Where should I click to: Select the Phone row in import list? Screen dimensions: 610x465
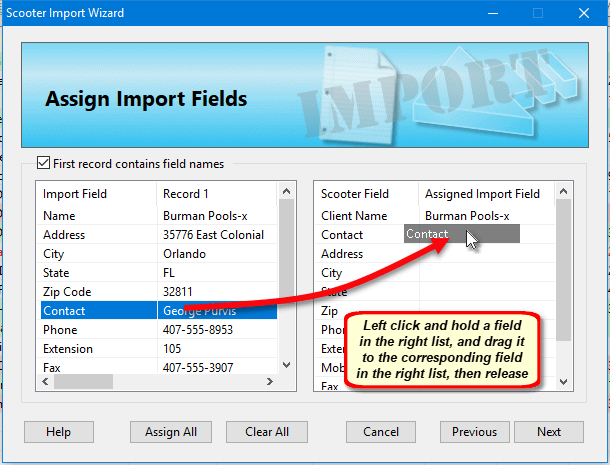pyautogui.click(x=159, y=330)
